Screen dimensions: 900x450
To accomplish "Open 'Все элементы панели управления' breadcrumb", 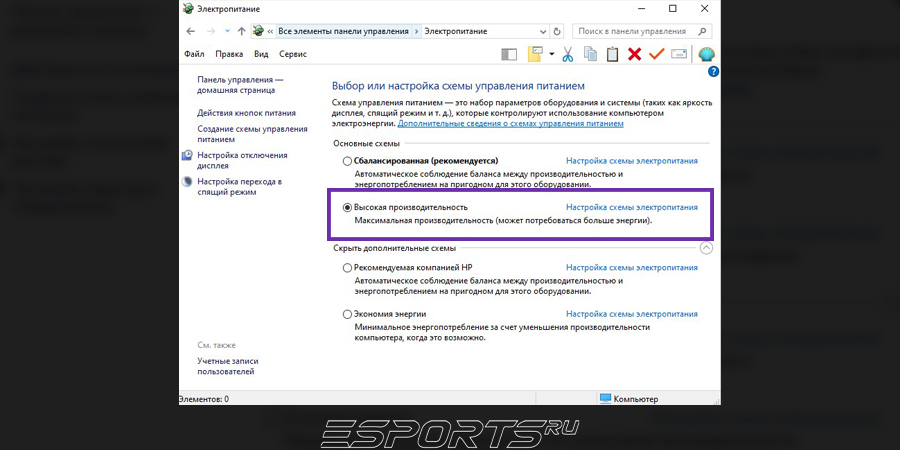I will [343, 32].
